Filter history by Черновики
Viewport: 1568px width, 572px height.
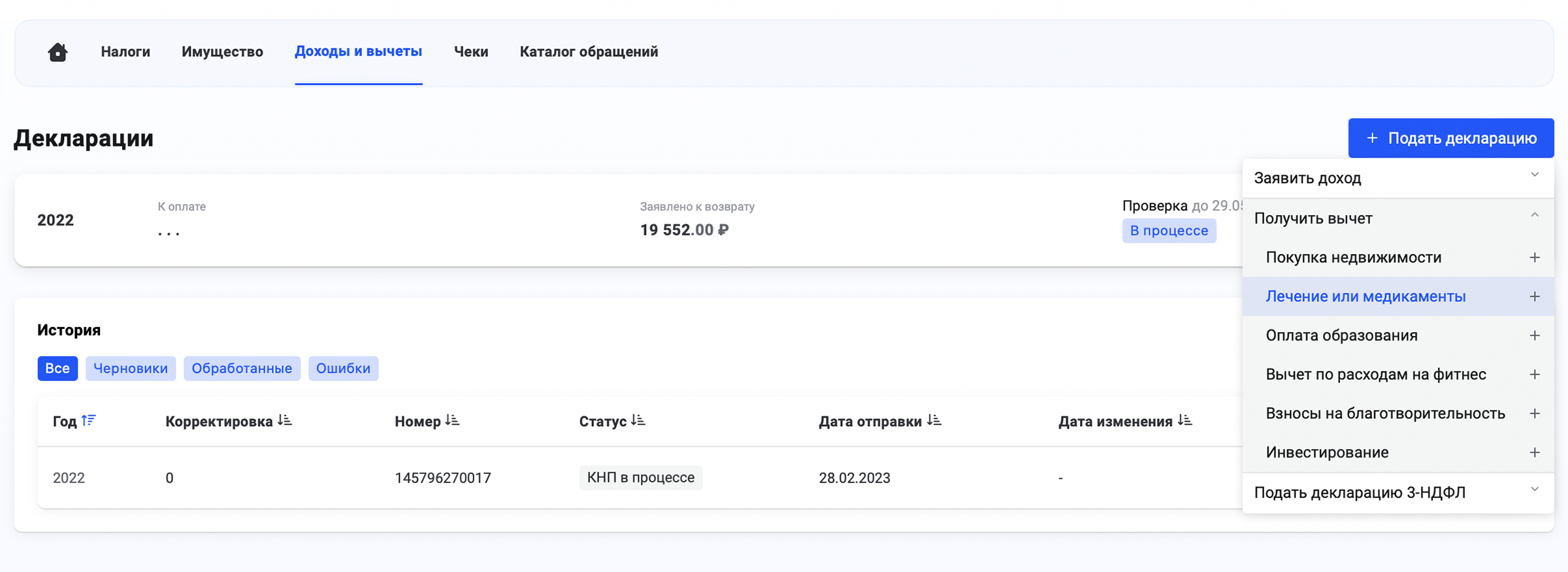tap(131, 369)
